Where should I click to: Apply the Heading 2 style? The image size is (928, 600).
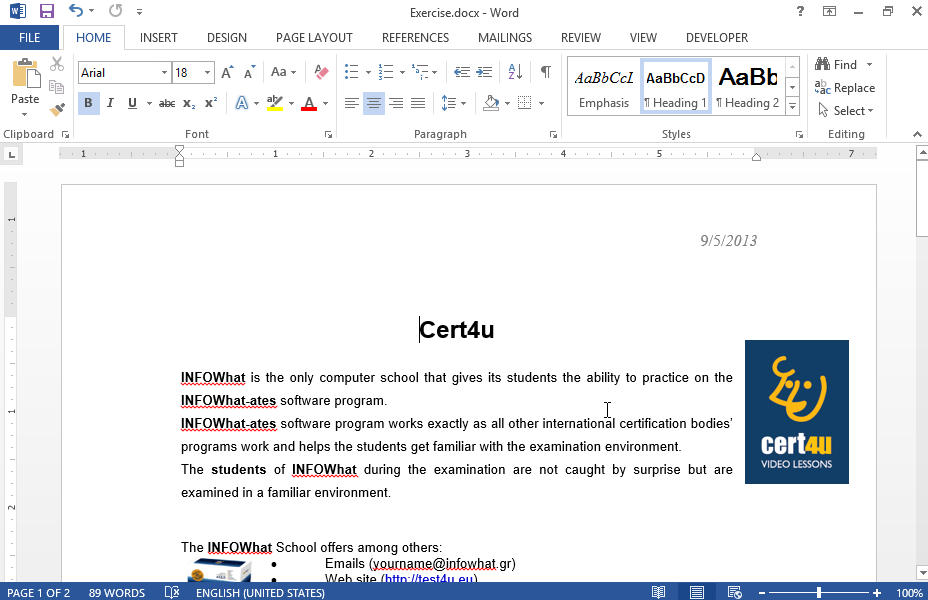(747, 87)
